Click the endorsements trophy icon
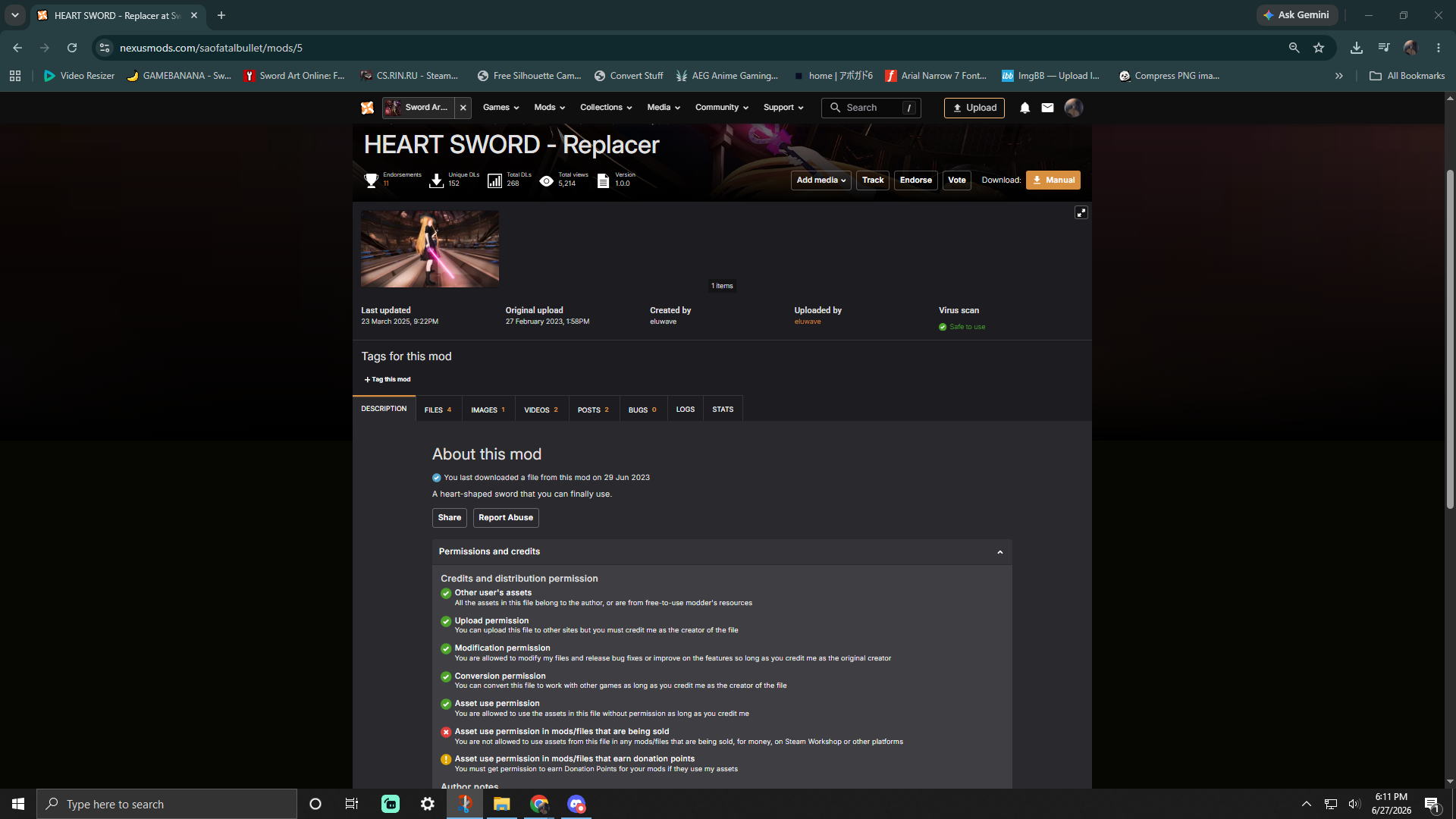Image resolution: width=1456 pixels, height=819 pixels. click(371, 180)
